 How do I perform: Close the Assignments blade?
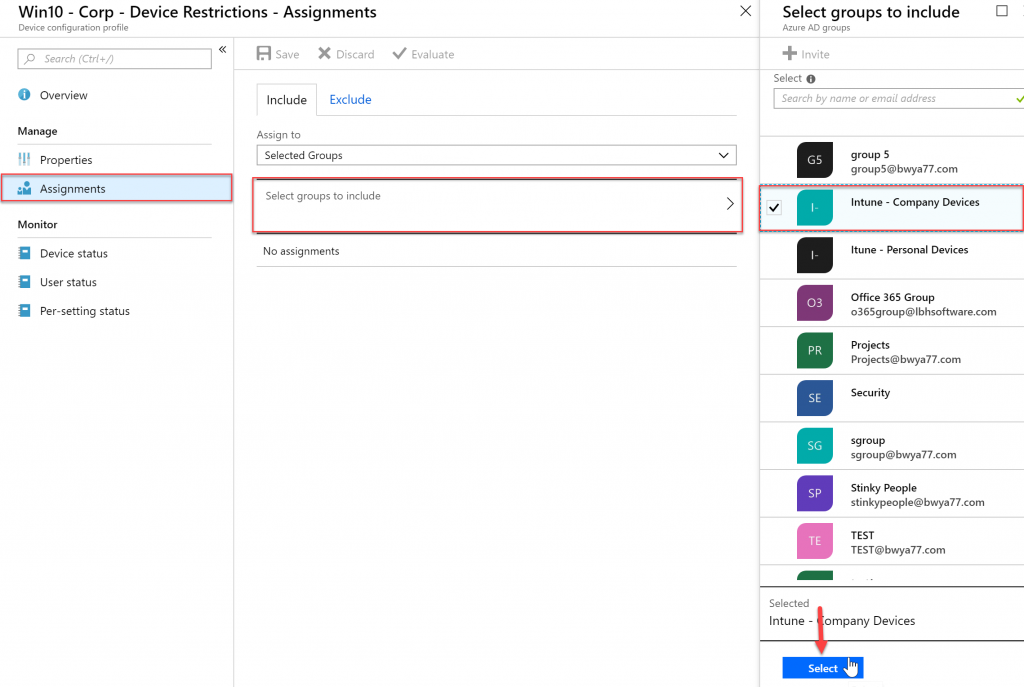click(x=745, y=10)
